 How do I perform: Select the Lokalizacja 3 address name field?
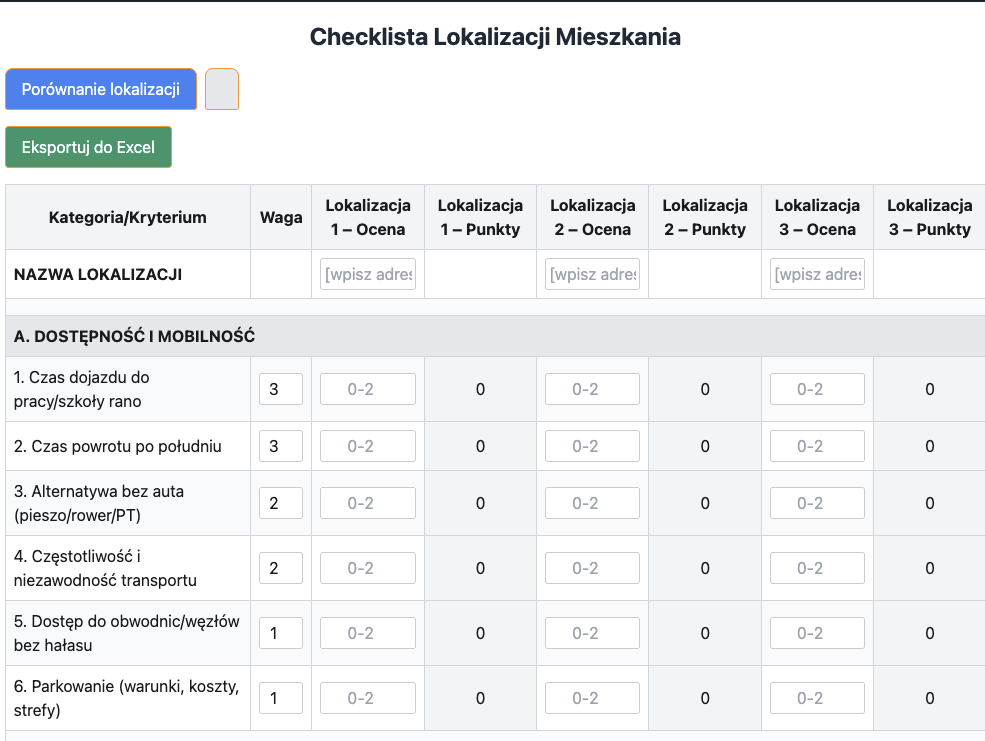click(x=817, y=274)
